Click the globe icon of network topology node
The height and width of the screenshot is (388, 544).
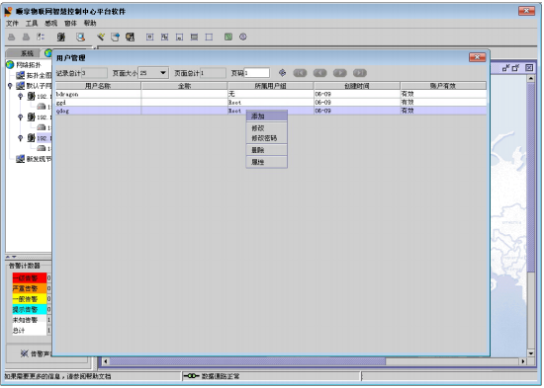10,65
